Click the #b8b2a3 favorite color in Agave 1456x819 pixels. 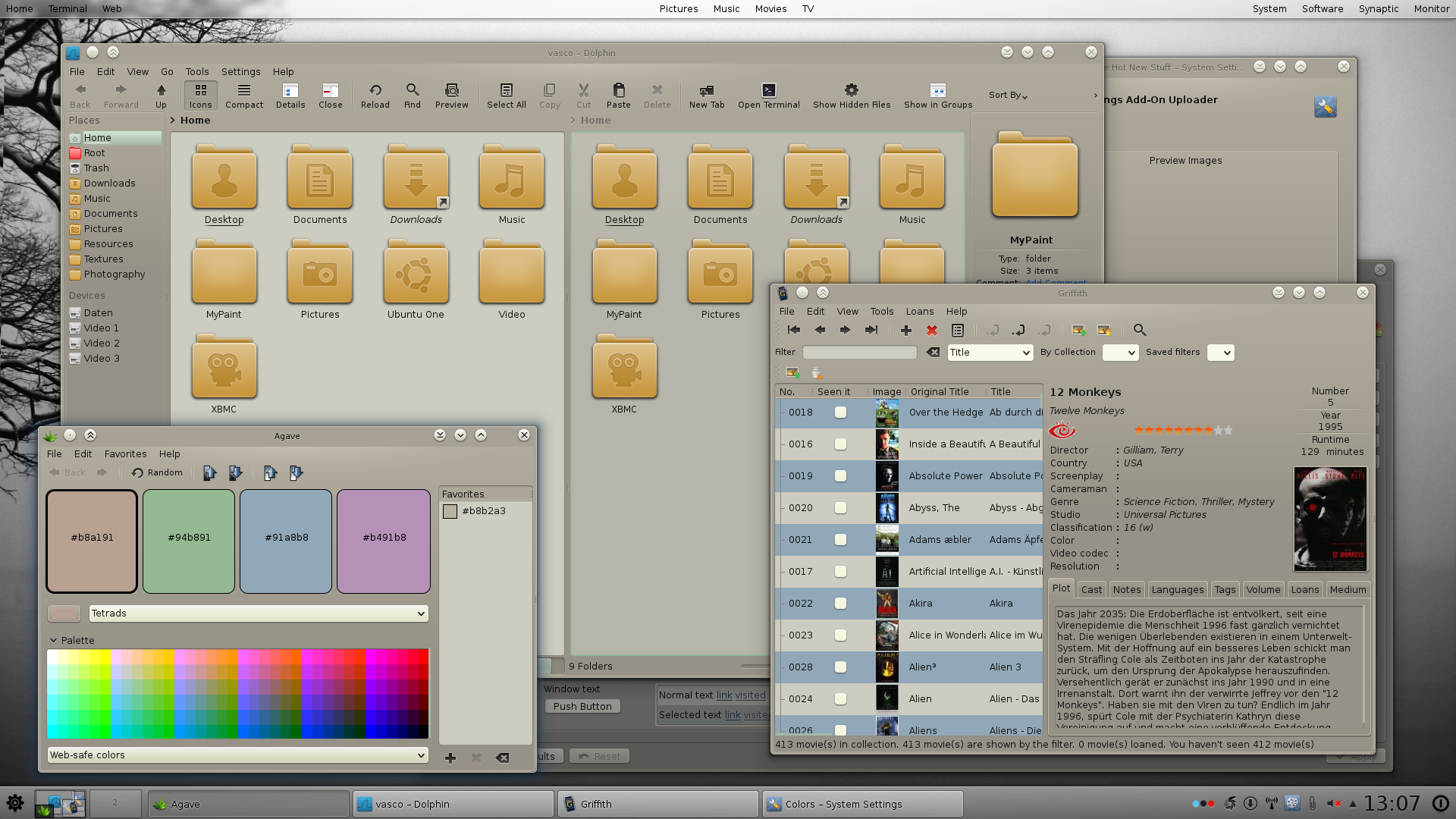click(485, 511)
